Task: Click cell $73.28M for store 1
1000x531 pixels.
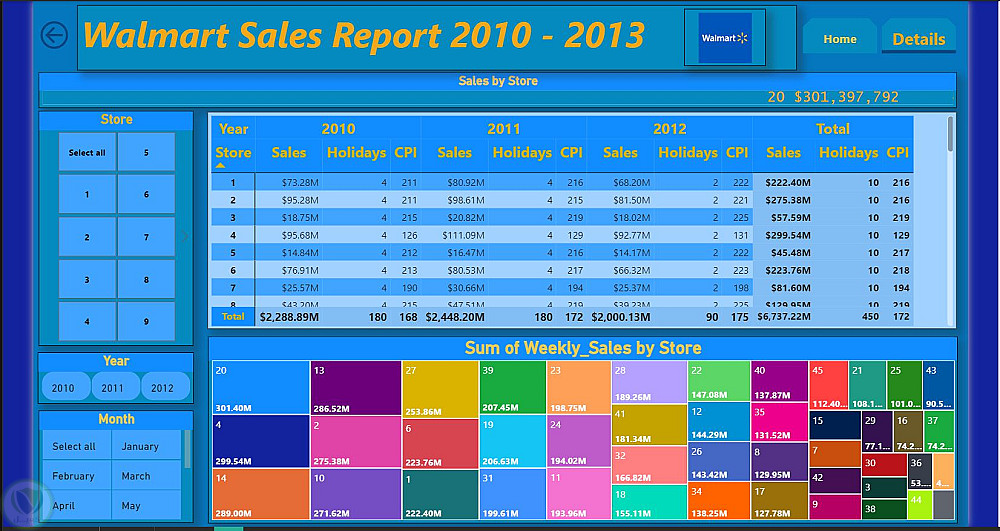Action: (300, 183)
